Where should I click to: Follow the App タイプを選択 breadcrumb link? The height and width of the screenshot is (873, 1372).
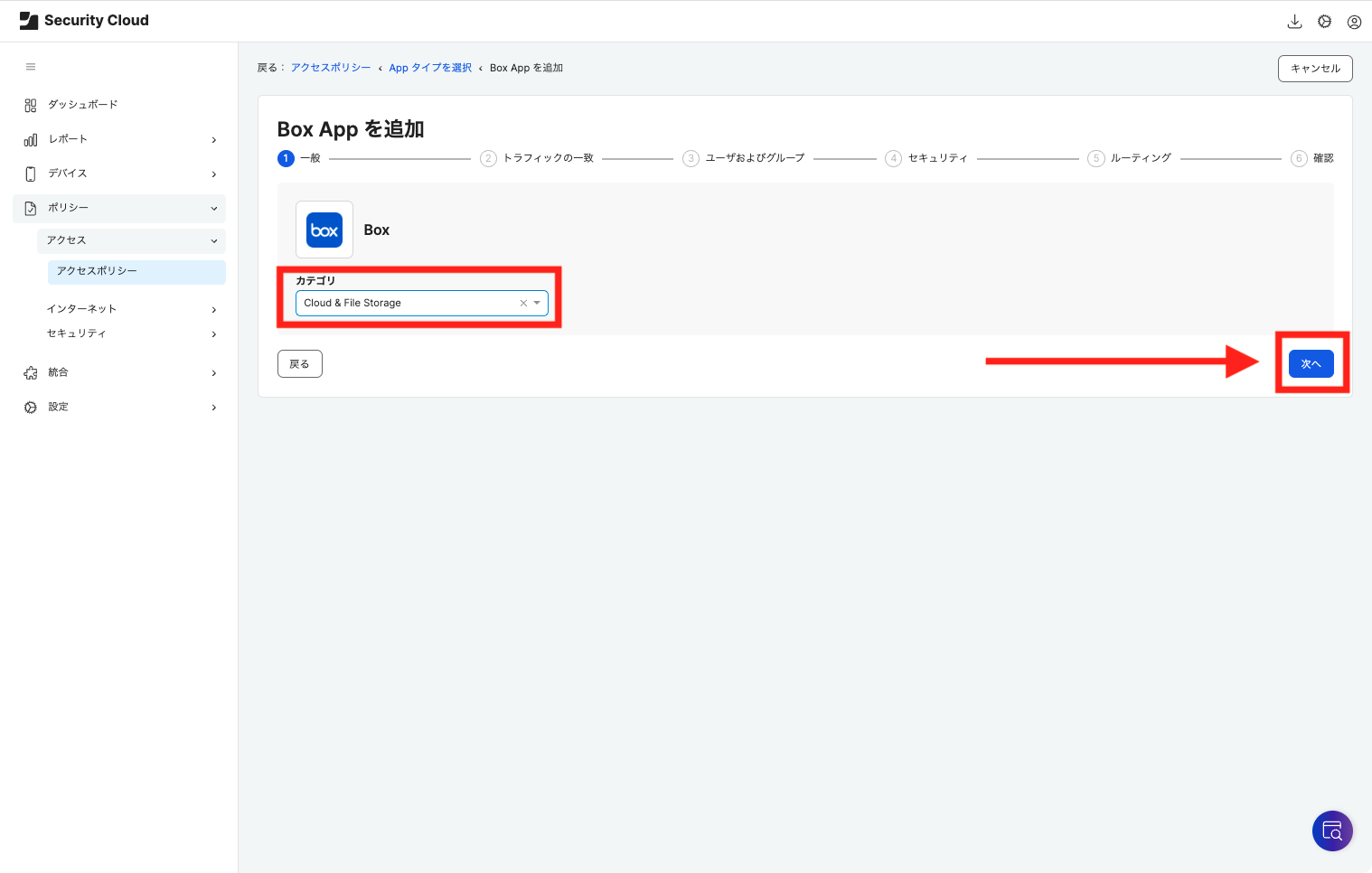(430, 68)
